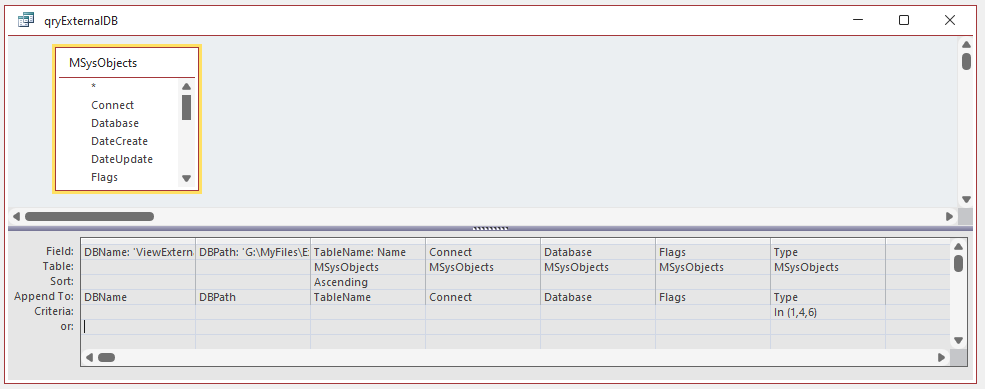Click the DBName: 'ViewExtern field cell

point(138,252)
